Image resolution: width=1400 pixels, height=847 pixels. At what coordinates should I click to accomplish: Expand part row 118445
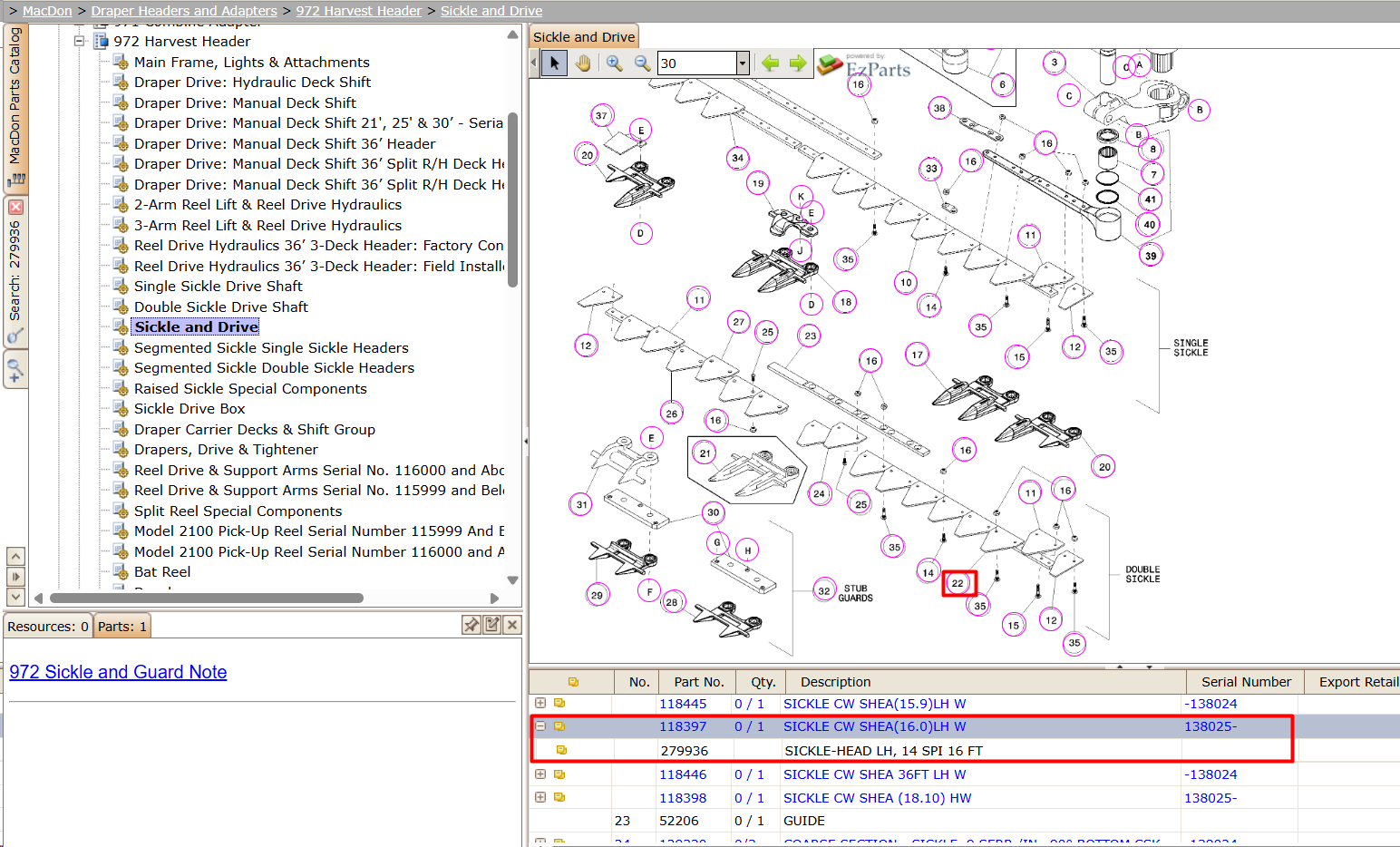(x=540, y=703)
